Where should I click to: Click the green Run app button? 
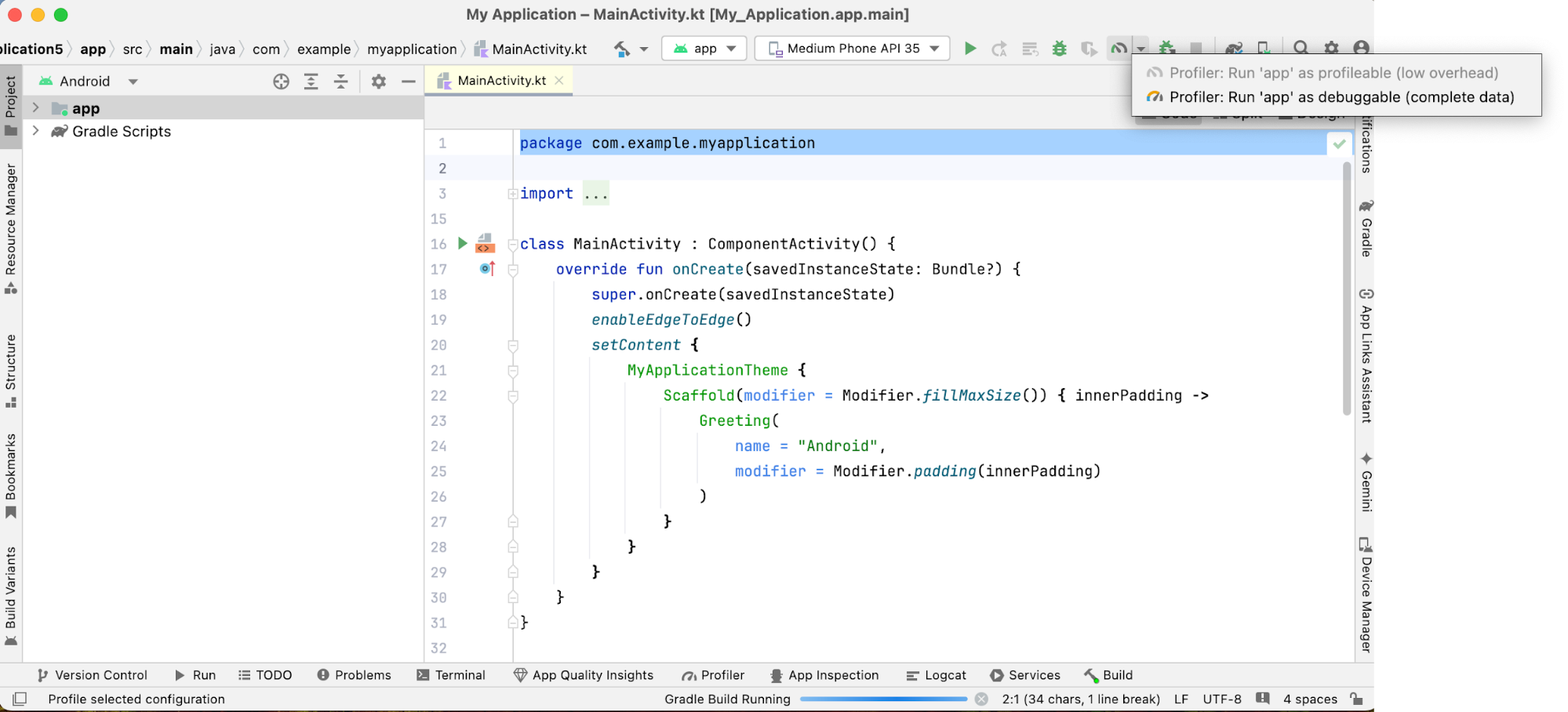point(970,49)
